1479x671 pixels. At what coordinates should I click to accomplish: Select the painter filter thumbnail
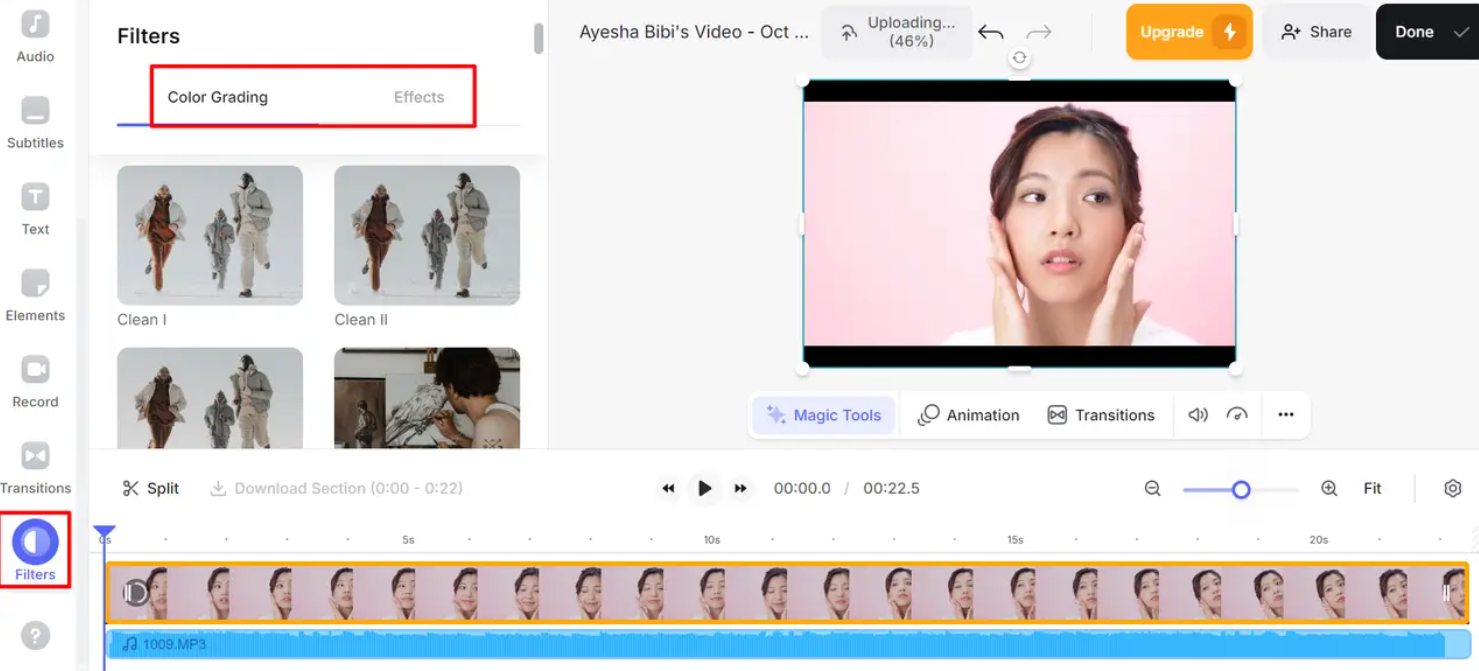427,398
